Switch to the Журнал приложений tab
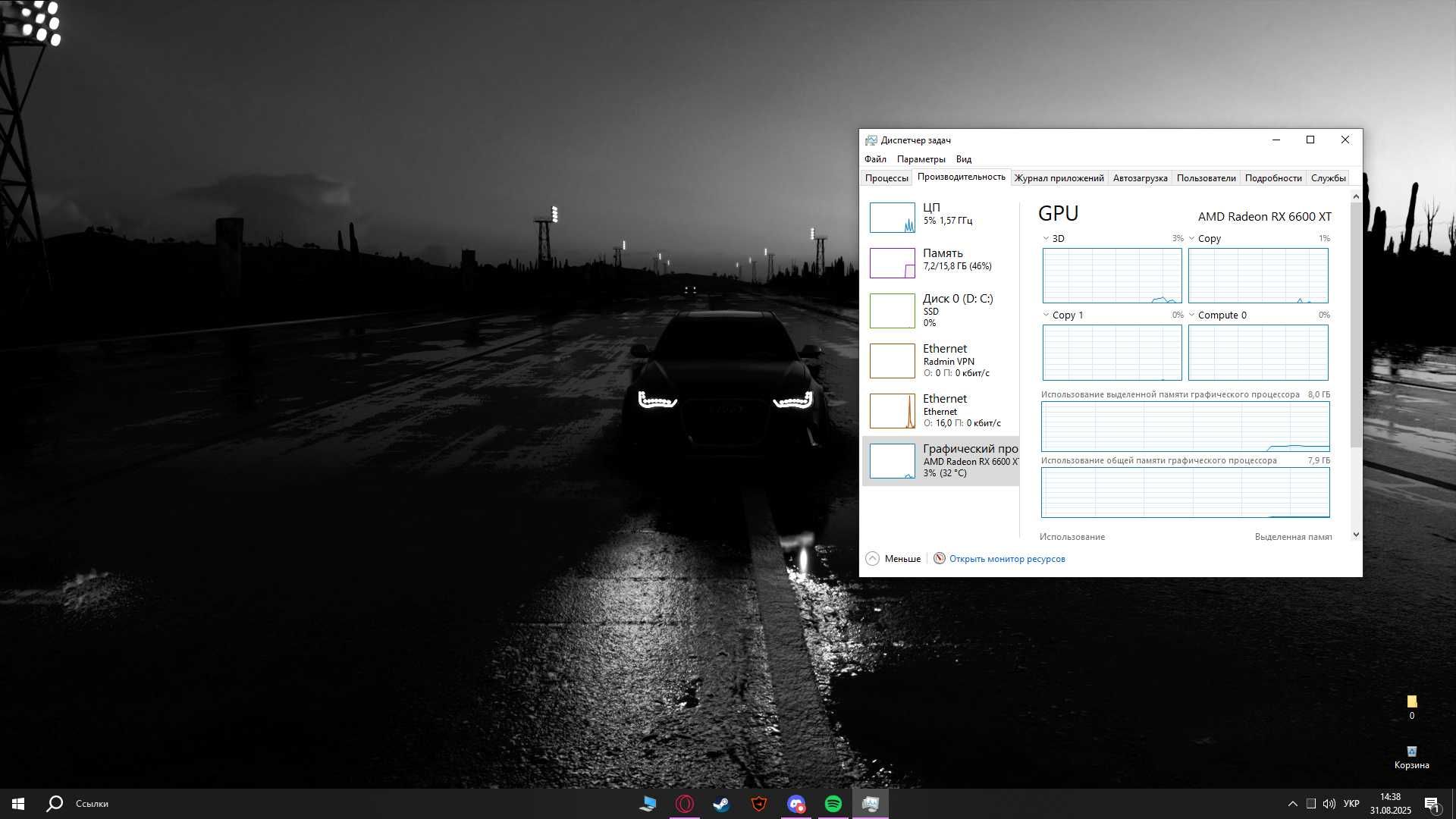 [1059, 178]
